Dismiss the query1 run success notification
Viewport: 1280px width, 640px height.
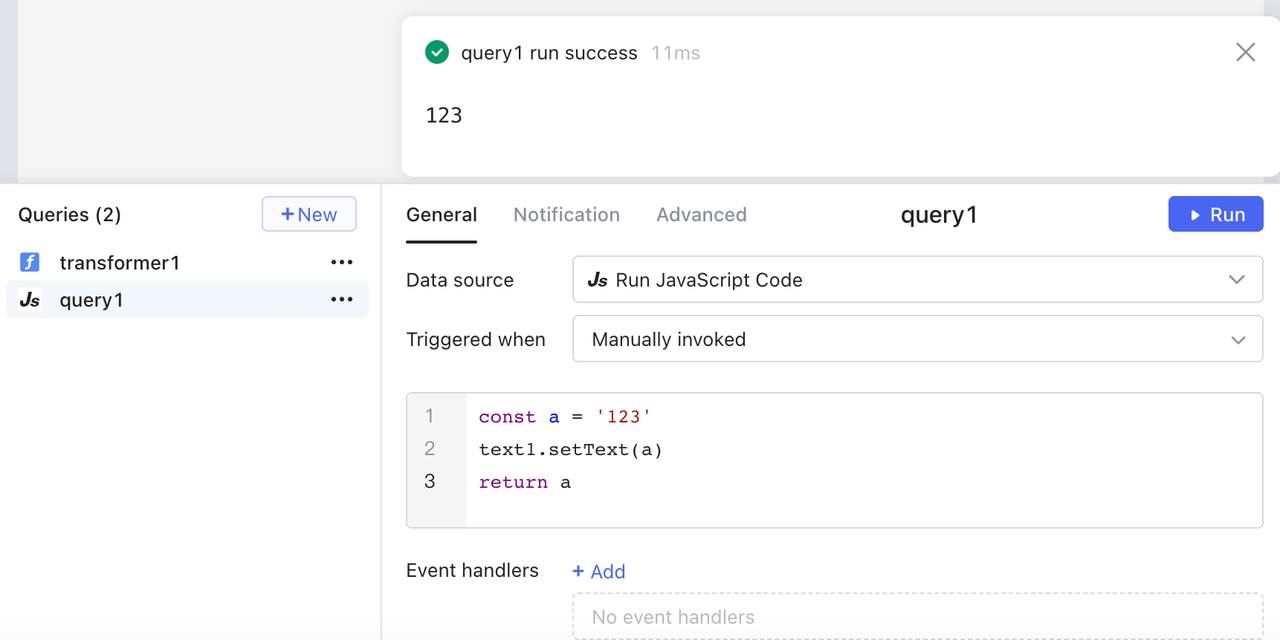(x=1245, y=52)
